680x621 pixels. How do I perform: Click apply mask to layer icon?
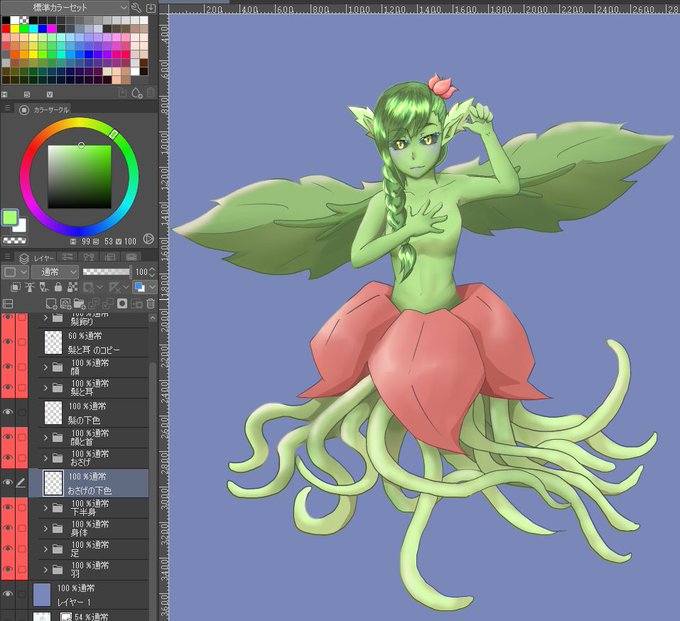pyautogui.click(x=136, y=304)
